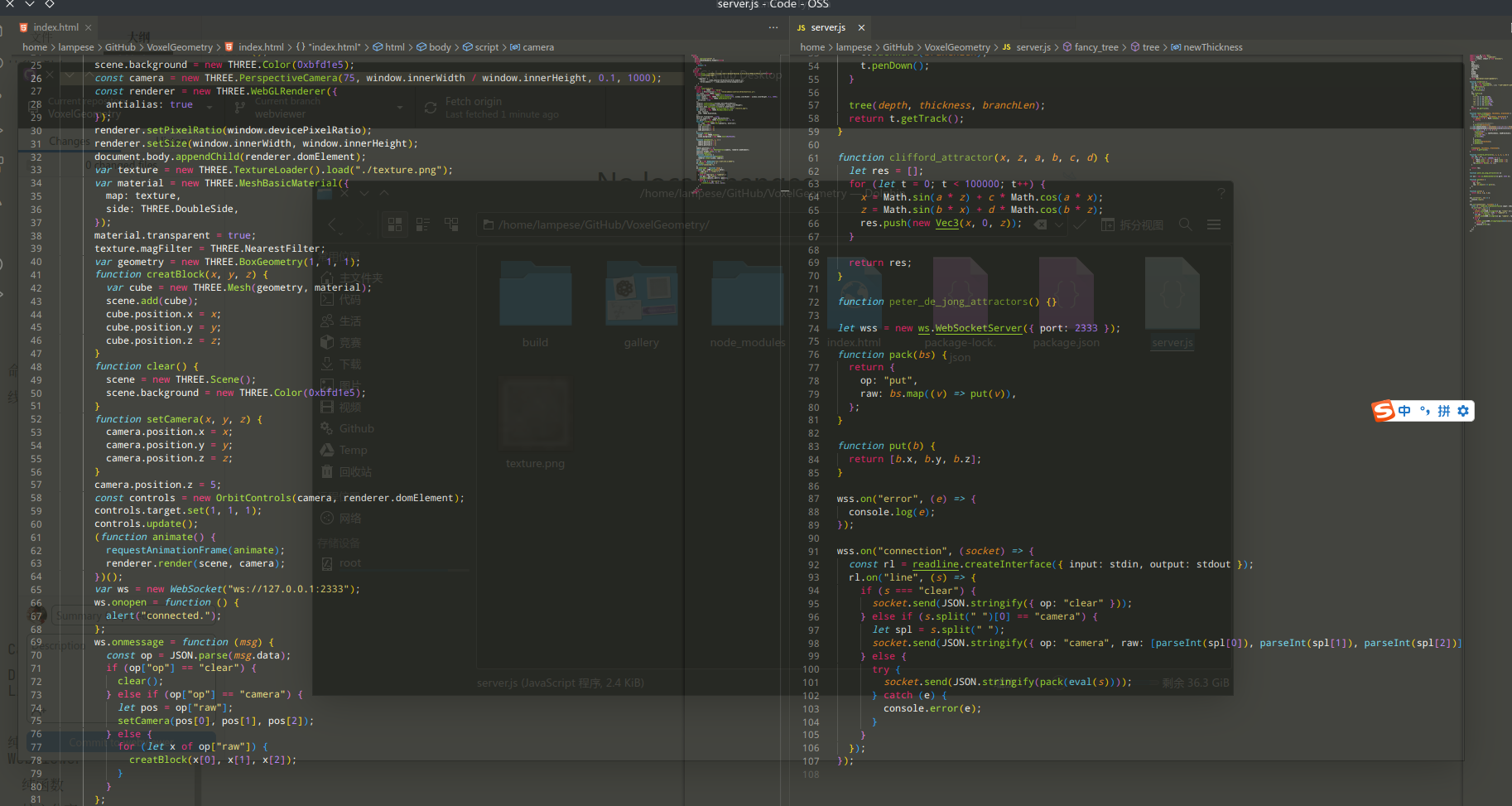
Task: Click the build folder in the Dolphin file manager
Action: click(535, 303)
